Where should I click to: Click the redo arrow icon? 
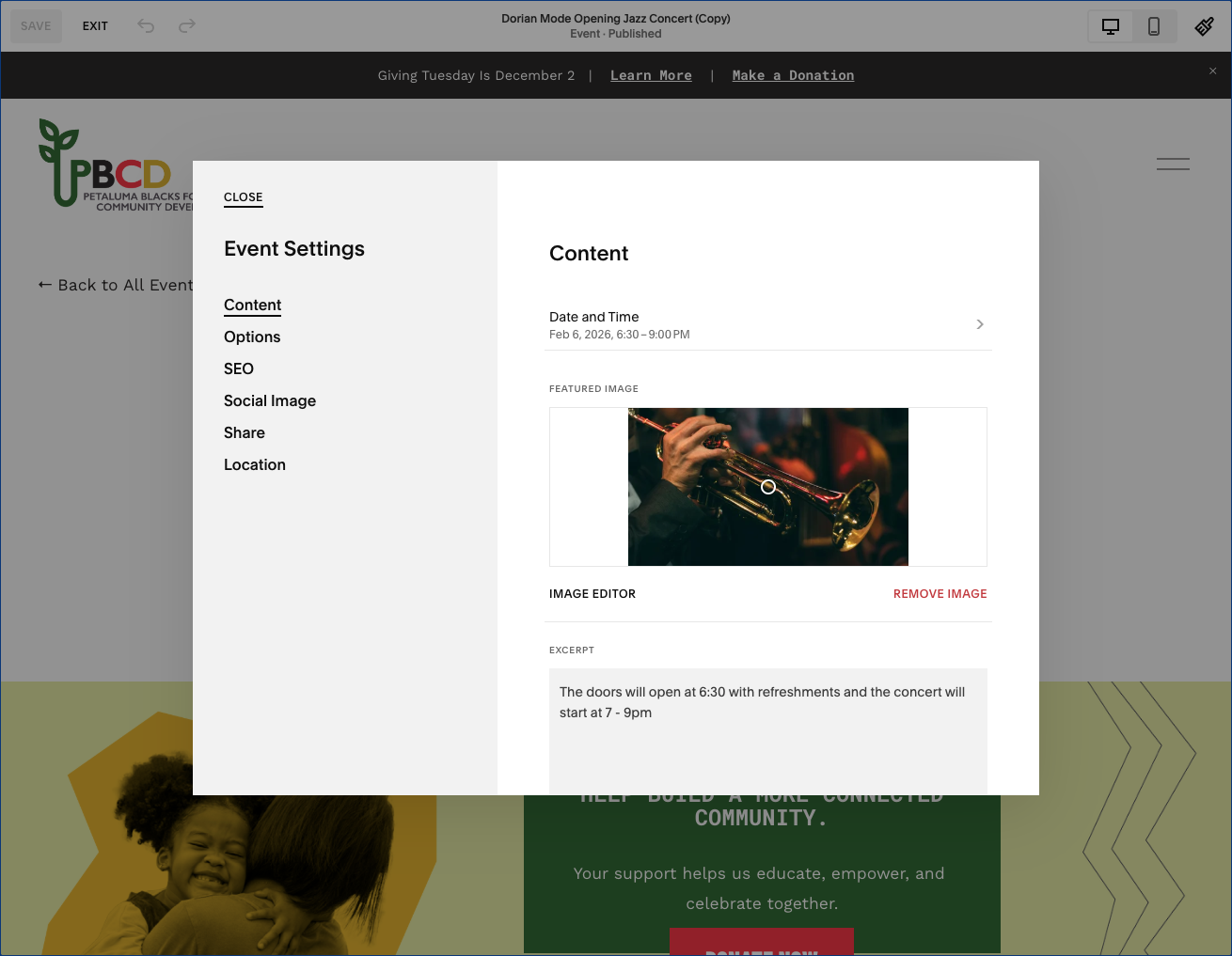187,25
